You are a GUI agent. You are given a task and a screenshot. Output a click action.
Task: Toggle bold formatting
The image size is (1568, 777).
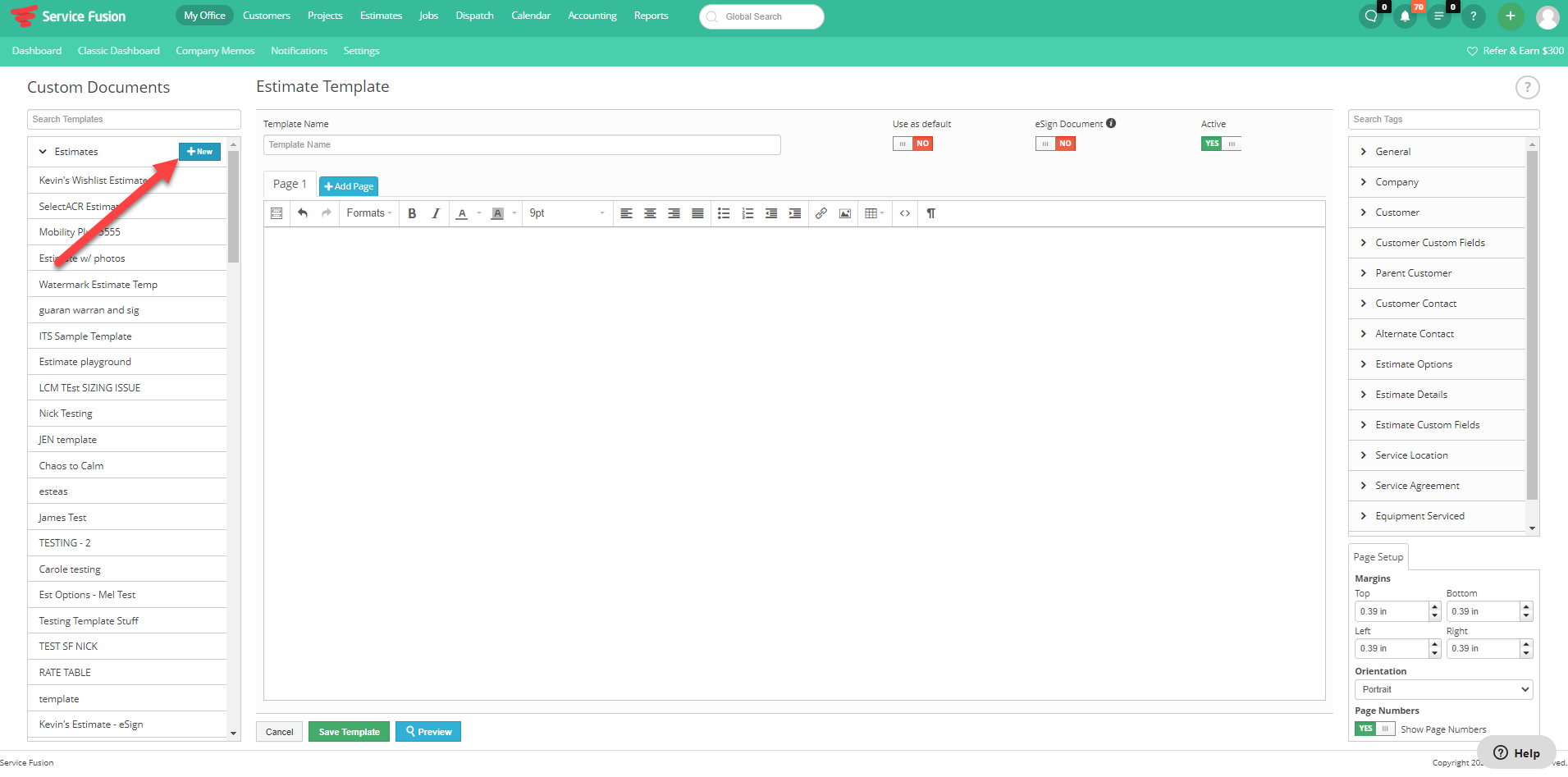pos(412,213)
